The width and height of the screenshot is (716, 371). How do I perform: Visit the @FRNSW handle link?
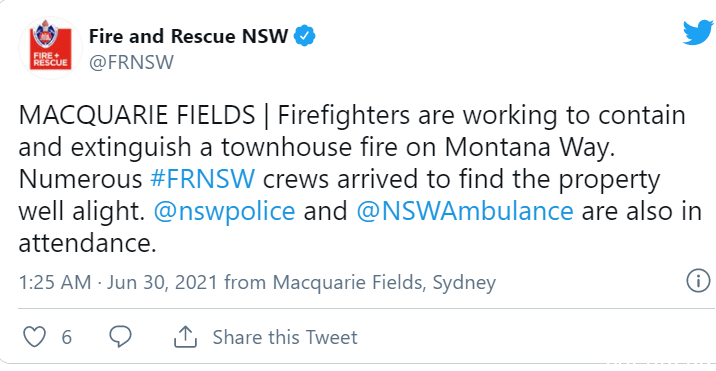[x=132, y=63]
